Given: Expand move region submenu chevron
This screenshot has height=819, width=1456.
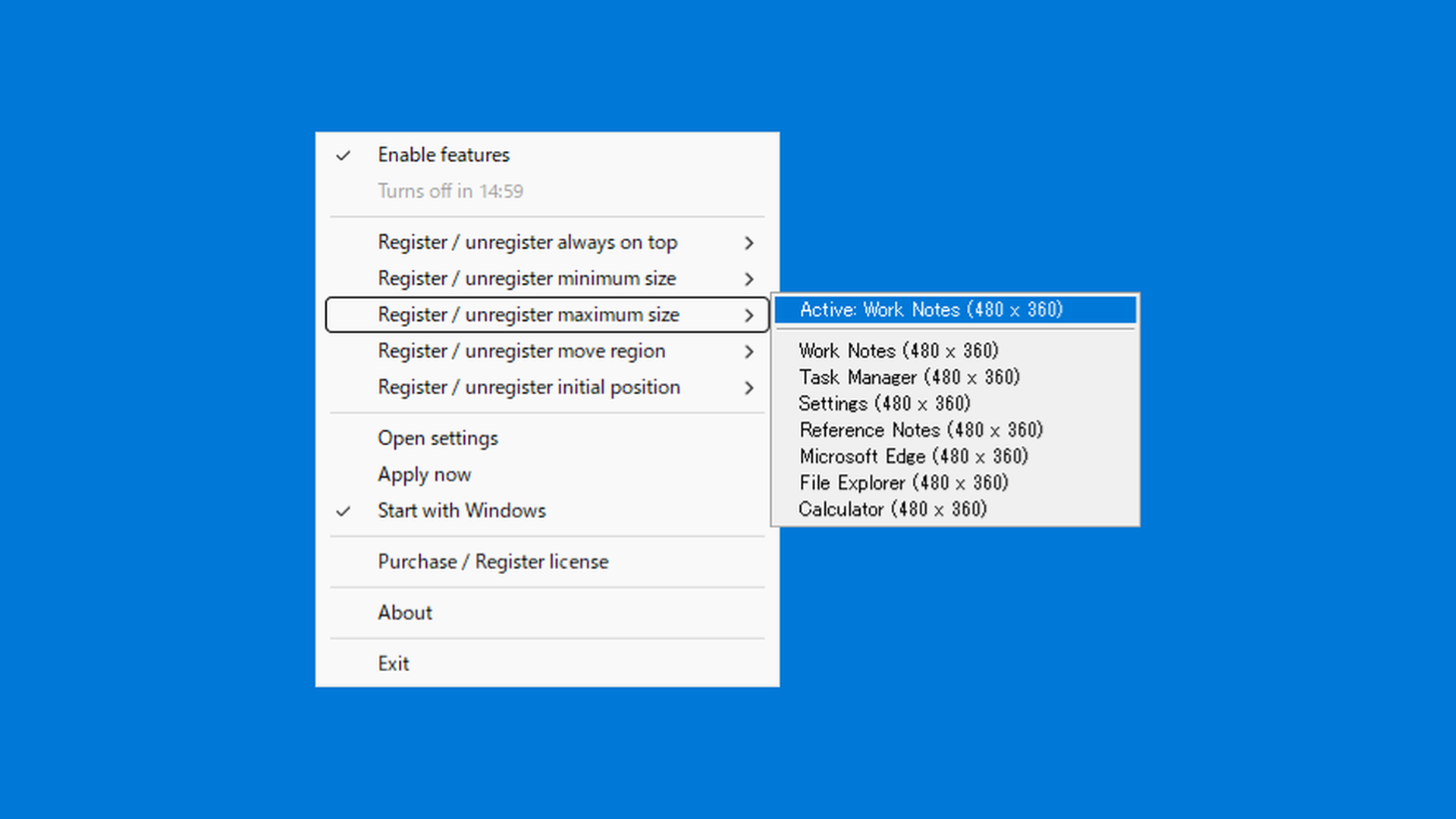Looking at the screenshot, I should [x=749, y=352].
